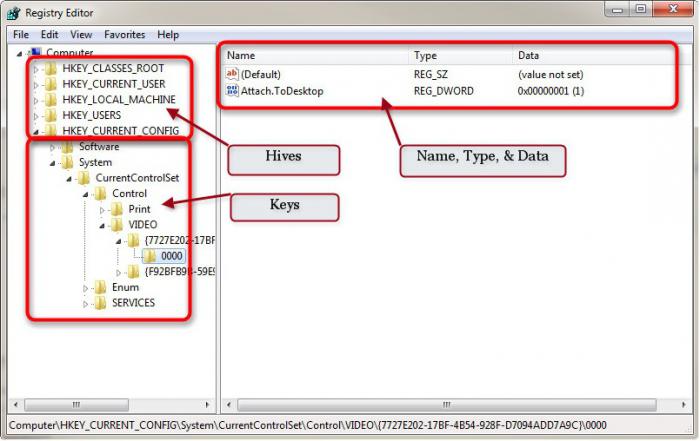Collapse the System key

pos(53,163)
